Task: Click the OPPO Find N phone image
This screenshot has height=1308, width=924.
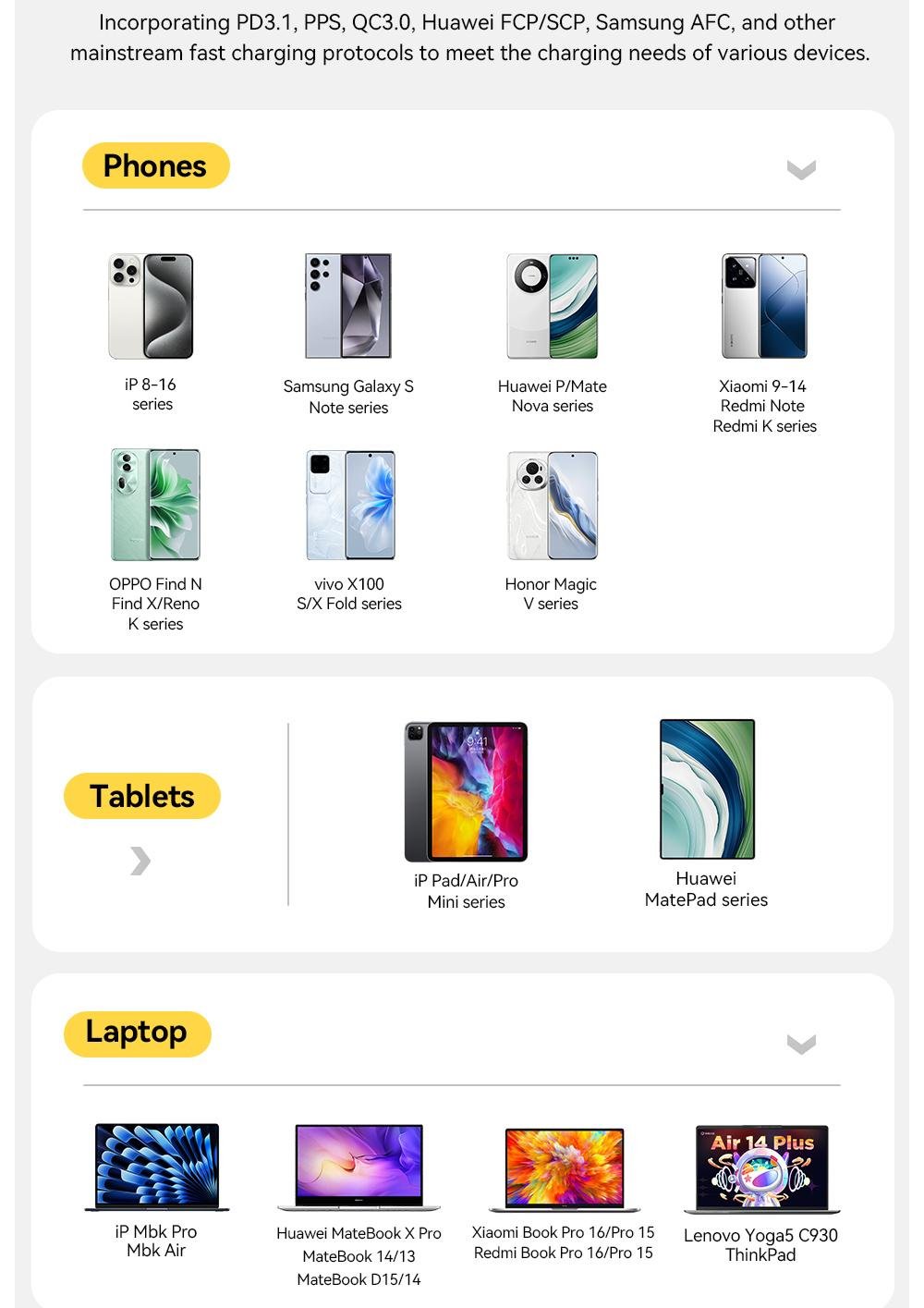Action: coord(155,505)
